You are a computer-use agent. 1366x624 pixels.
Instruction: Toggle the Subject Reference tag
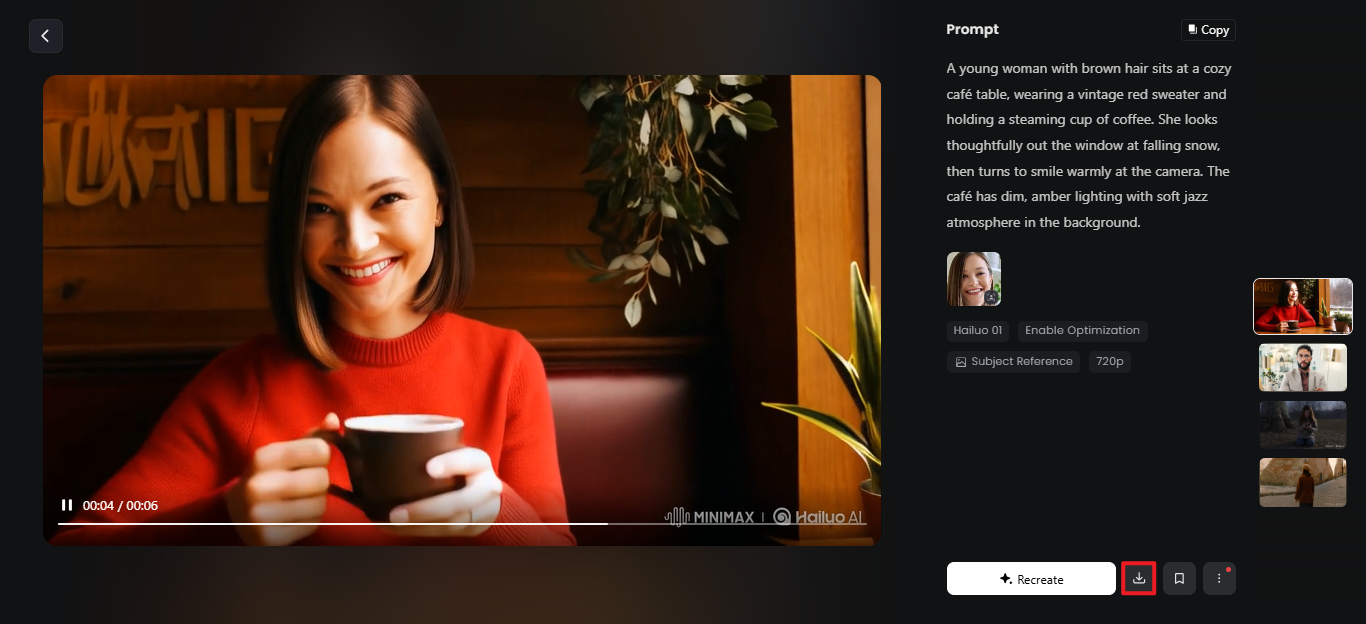click(x=1013, y=361)
